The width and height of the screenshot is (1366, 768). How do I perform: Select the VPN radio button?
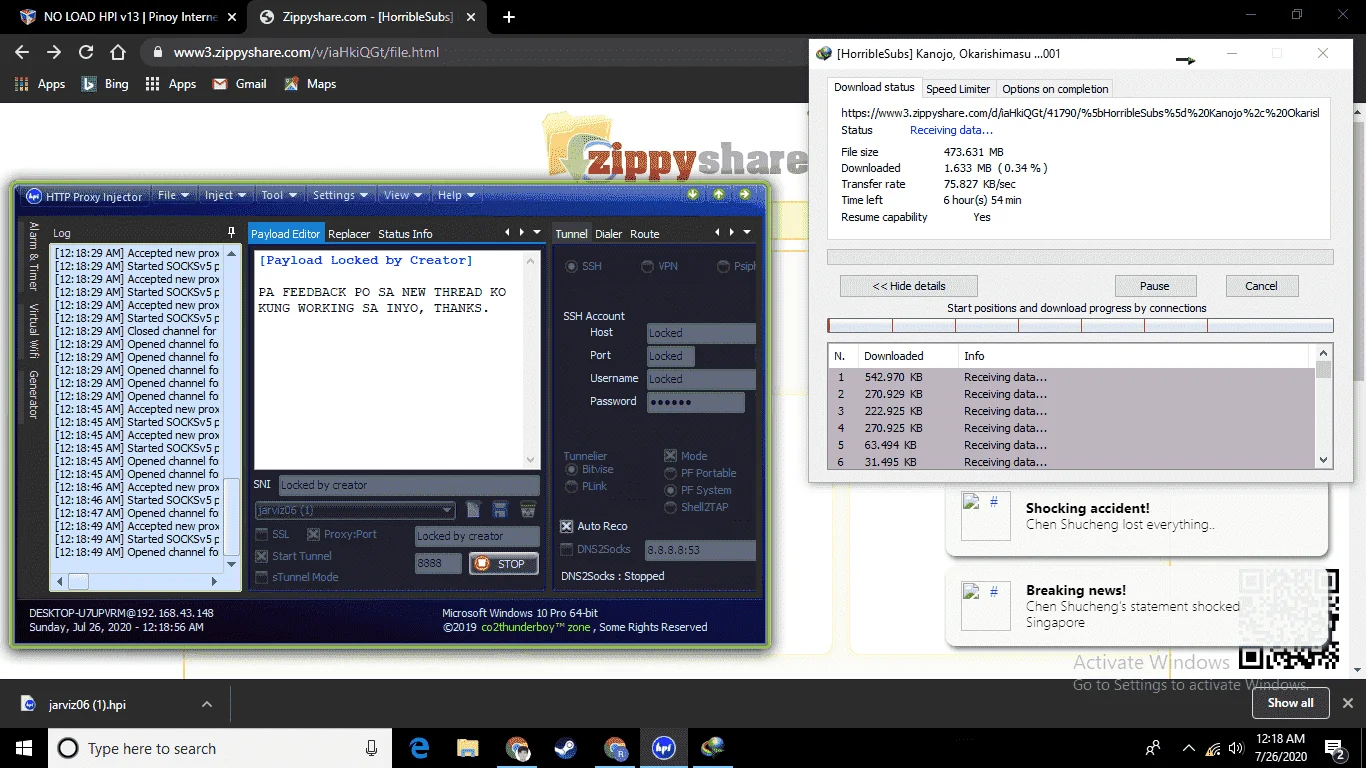pyautogui.click(x=648, y=266)
